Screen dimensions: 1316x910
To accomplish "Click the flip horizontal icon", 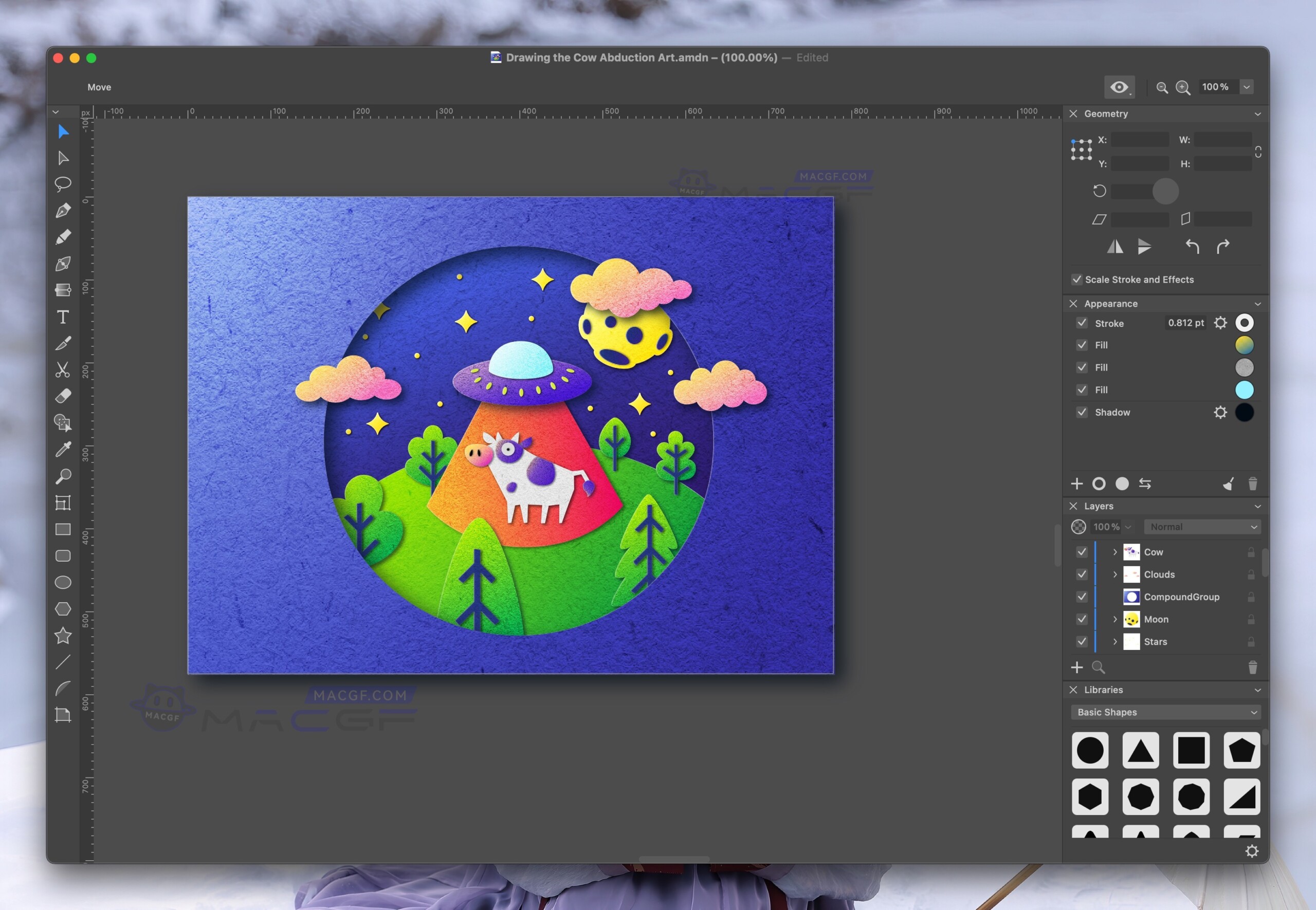I will [1114, 247].
